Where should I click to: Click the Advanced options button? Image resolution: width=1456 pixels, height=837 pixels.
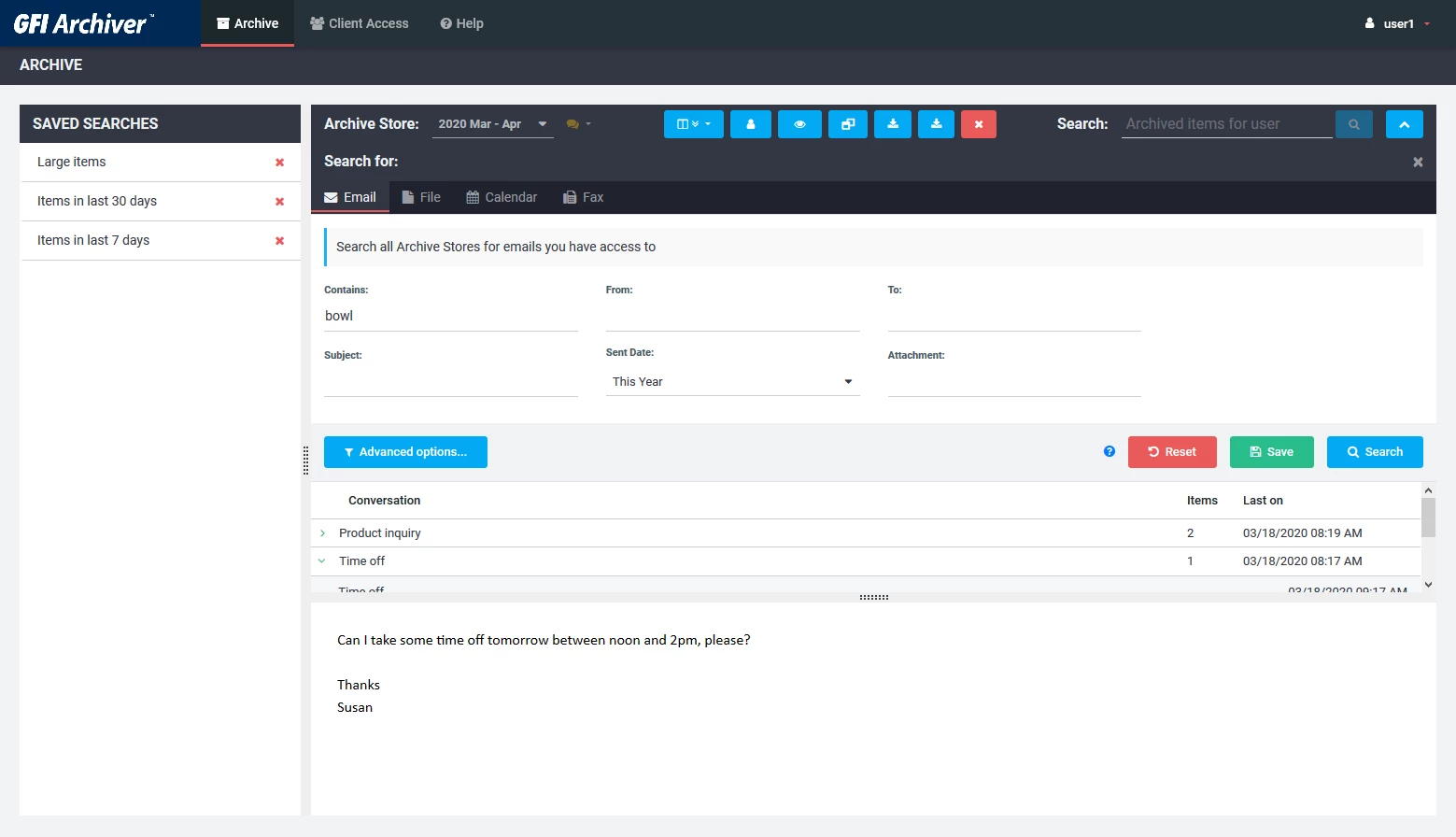click(x=405, y=452)
